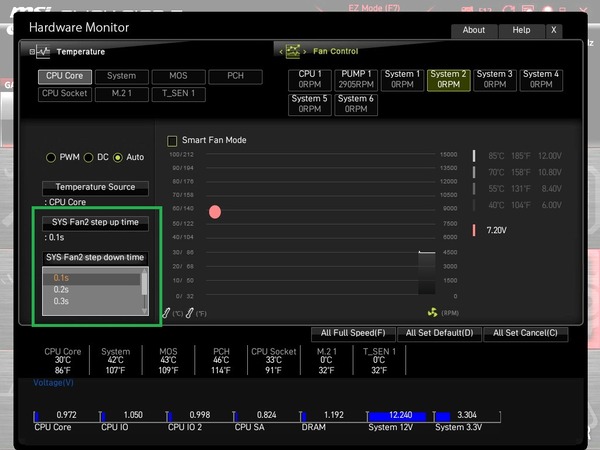This screenshot has height=450, width=600.
Task: Open SYS Fan2 step down time dropdown
Action: click(x=95, y=258)
